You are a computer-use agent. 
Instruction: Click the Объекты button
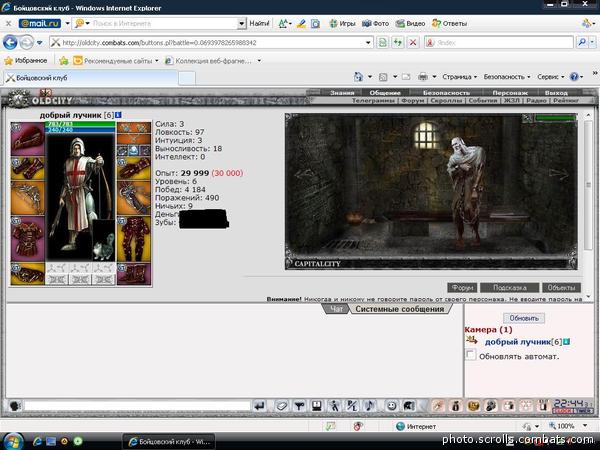coord(561,287)
